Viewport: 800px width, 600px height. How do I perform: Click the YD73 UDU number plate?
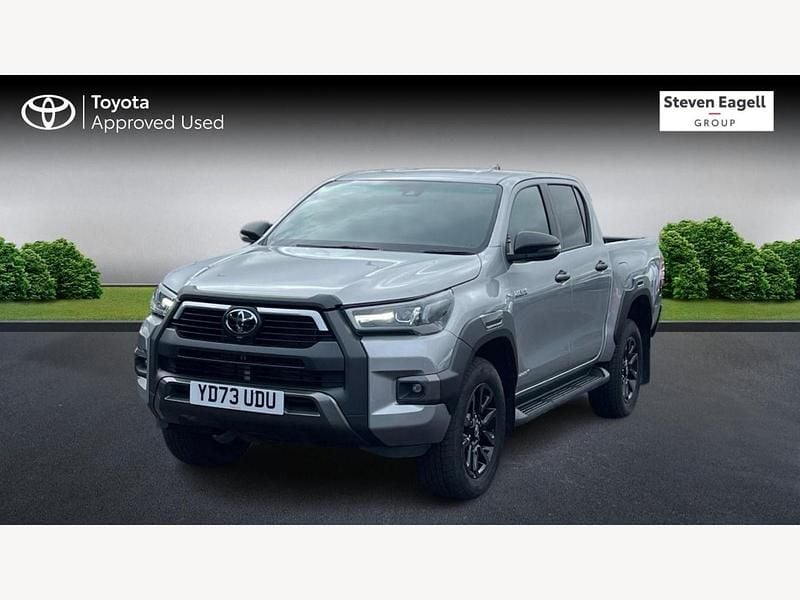pyautogui.click(x=236, y=397)
